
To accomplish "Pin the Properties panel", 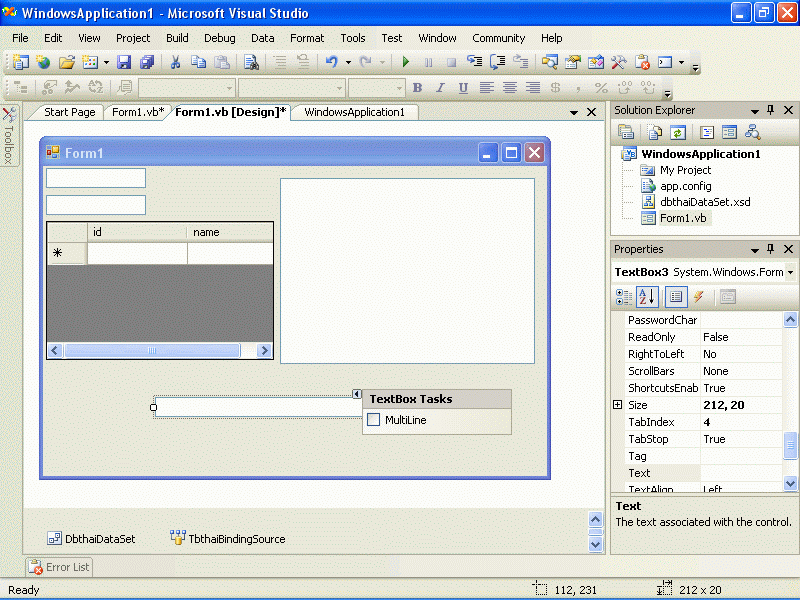I will 770,249.
